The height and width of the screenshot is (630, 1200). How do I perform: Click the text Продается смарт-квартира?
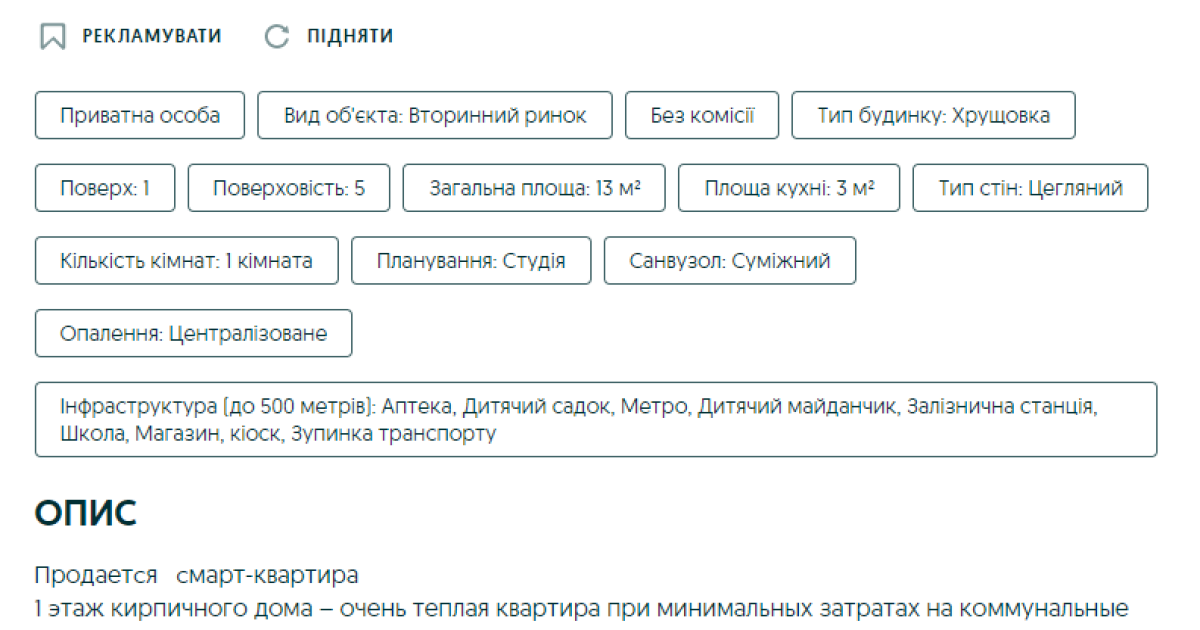coord(197,575)
